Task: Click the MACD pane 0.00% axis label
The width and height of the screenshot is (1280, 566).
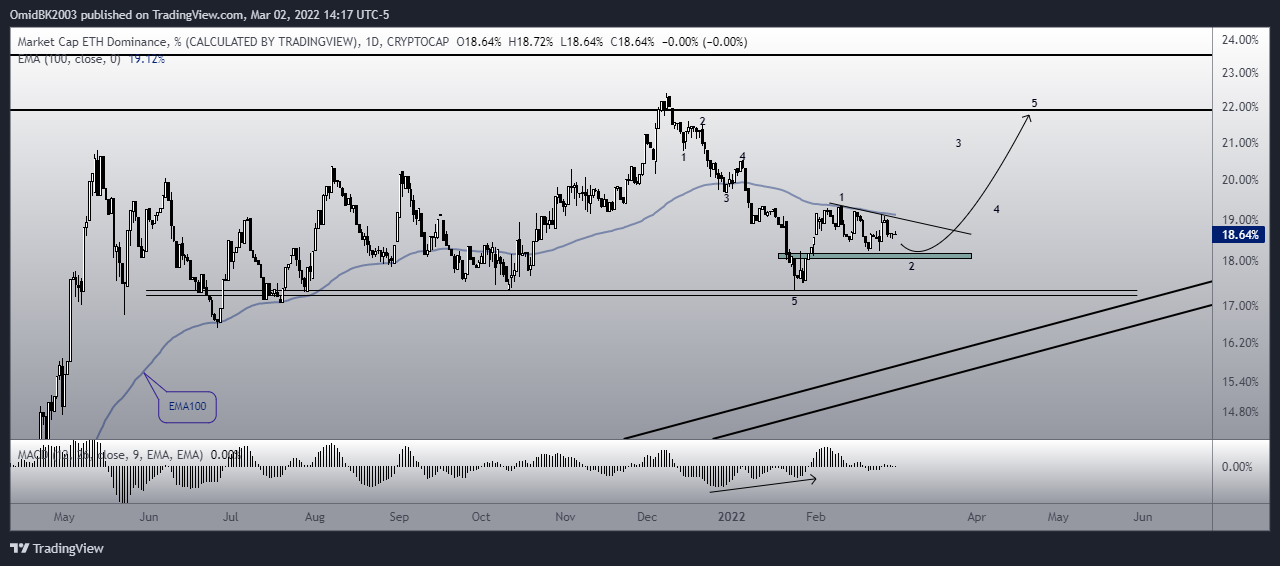Action: click(1238, 467)
